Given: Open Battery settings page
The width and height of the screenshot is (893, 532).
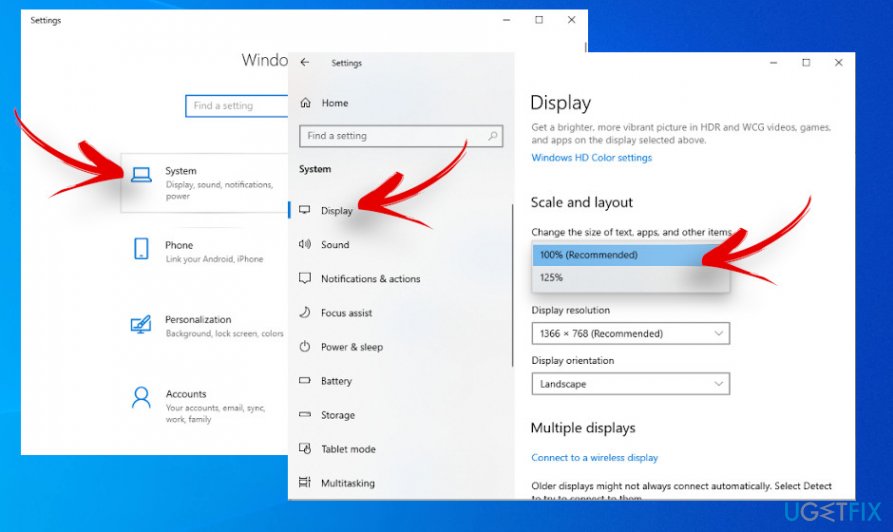Looking at the screenshot, I should 336,381.
